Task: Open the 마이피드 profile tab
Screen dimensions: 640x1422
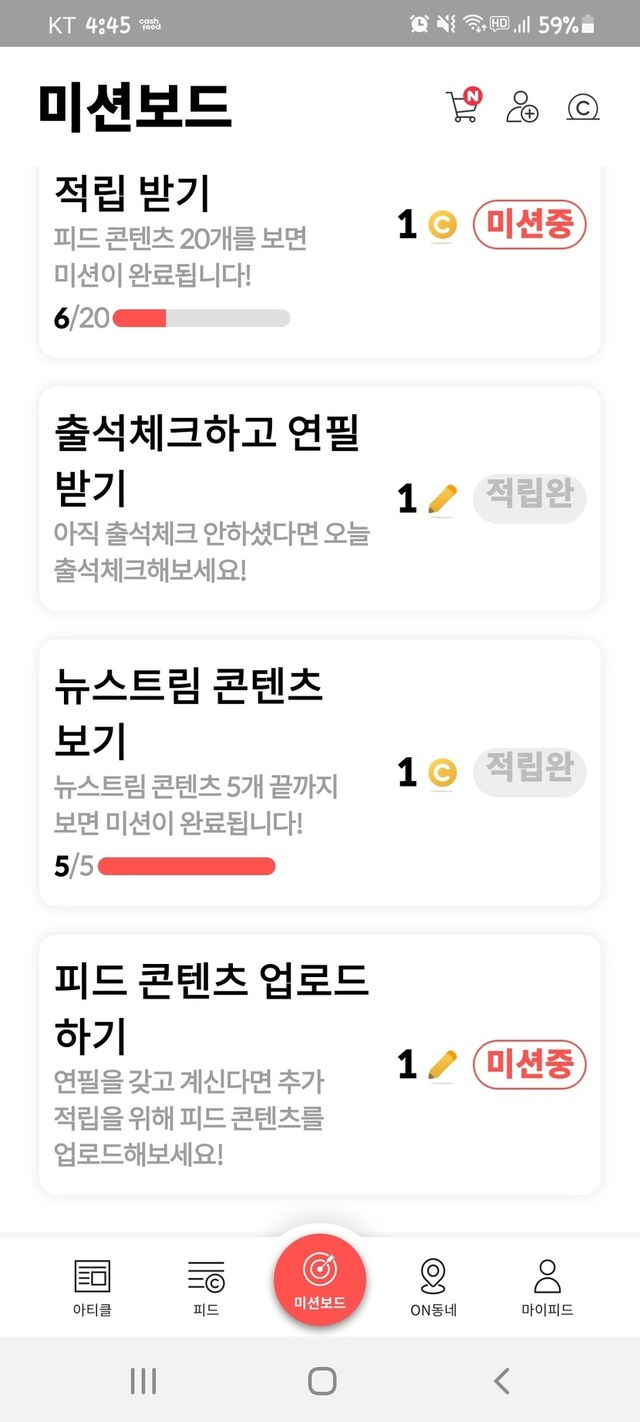Action: (547, 1287)
